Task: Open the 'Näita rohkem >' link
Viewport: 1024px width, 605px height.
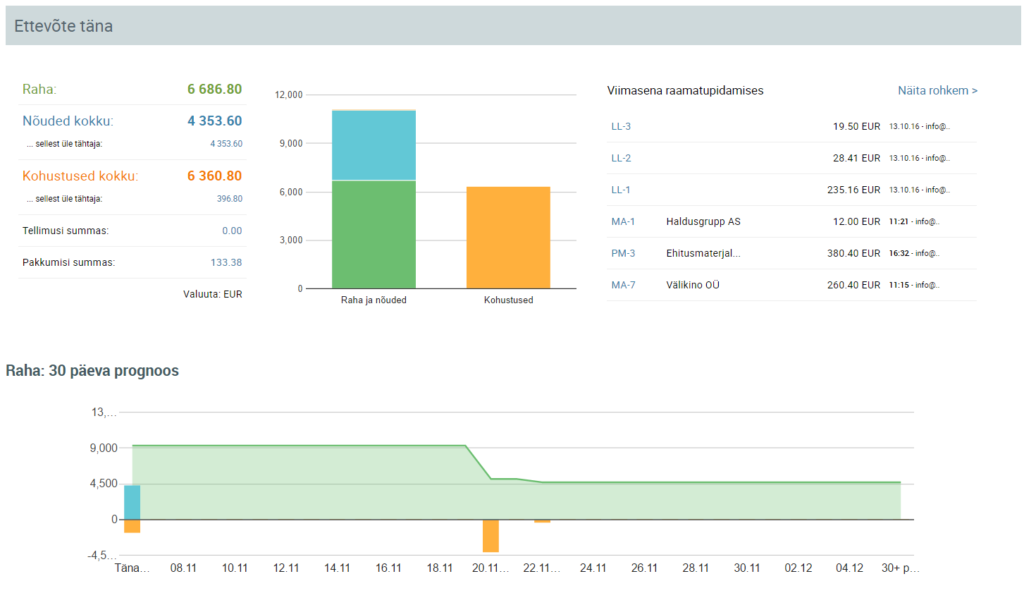Action: (937, 91)
